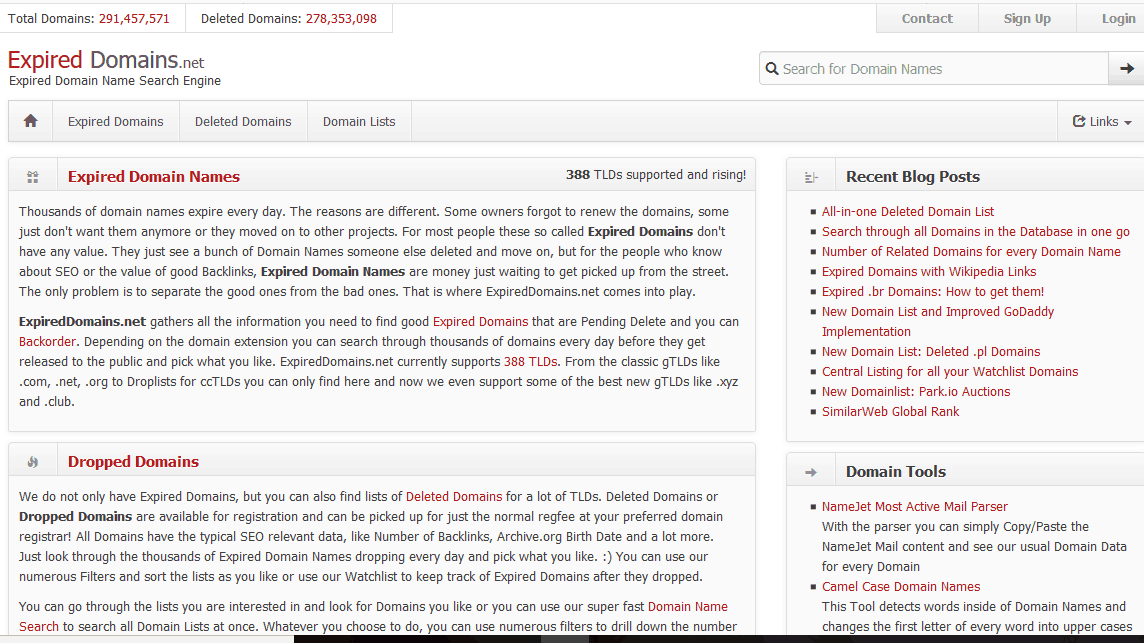
Task: Click the Domain Tools arrow icon
Action: (x=811, y=472)
